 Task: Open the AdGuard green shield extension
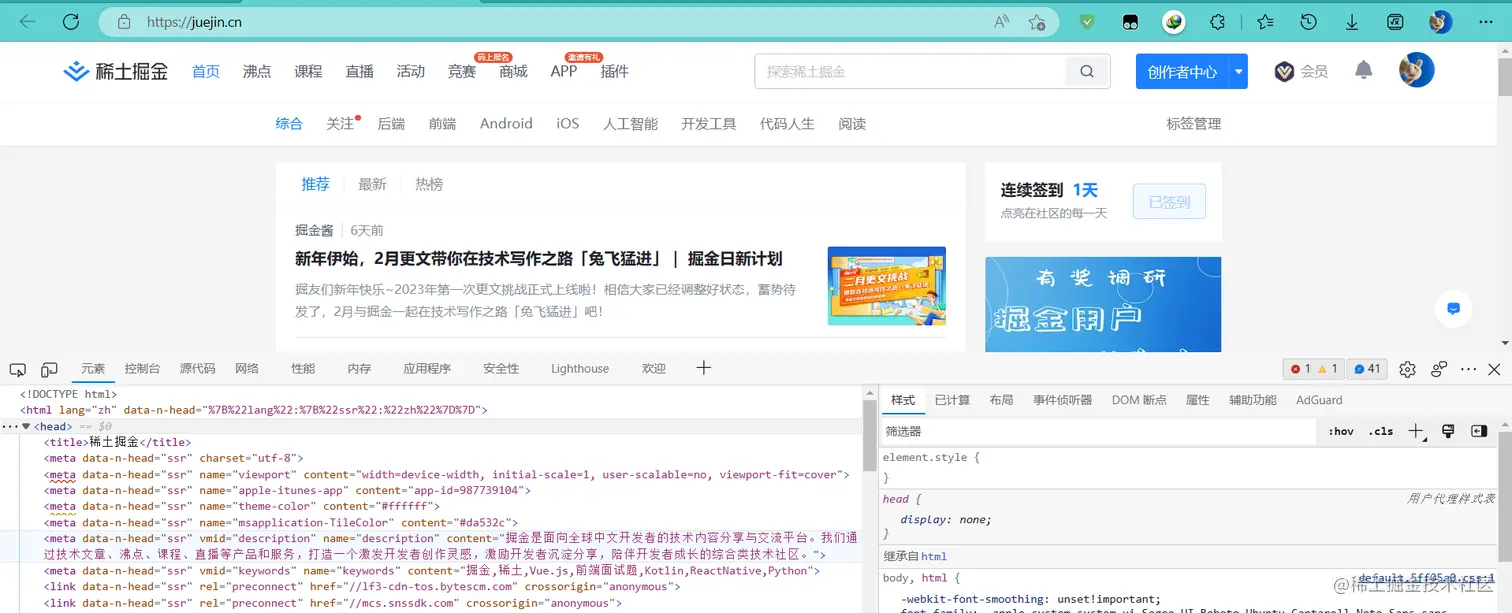point(1087,21)
